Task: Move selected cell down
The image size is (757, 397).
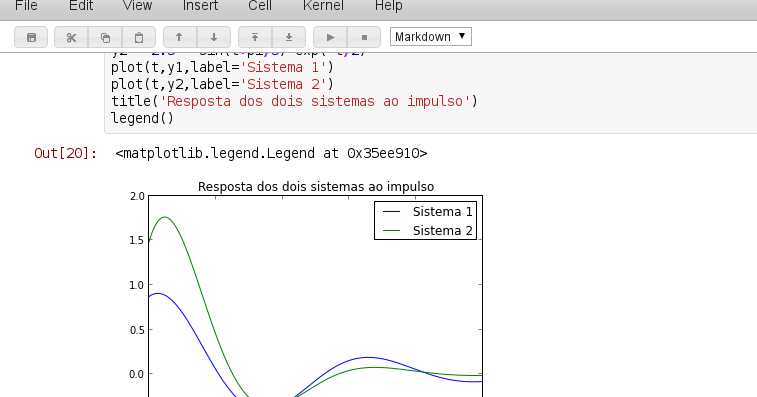Action: click(x=214, y=37)
